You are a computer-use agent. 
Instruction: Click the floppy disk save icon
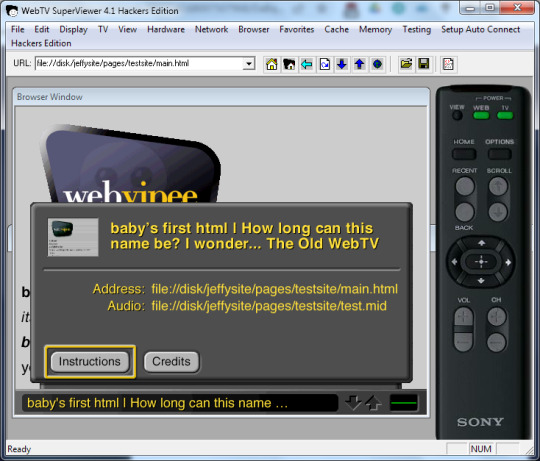point(424,64)
